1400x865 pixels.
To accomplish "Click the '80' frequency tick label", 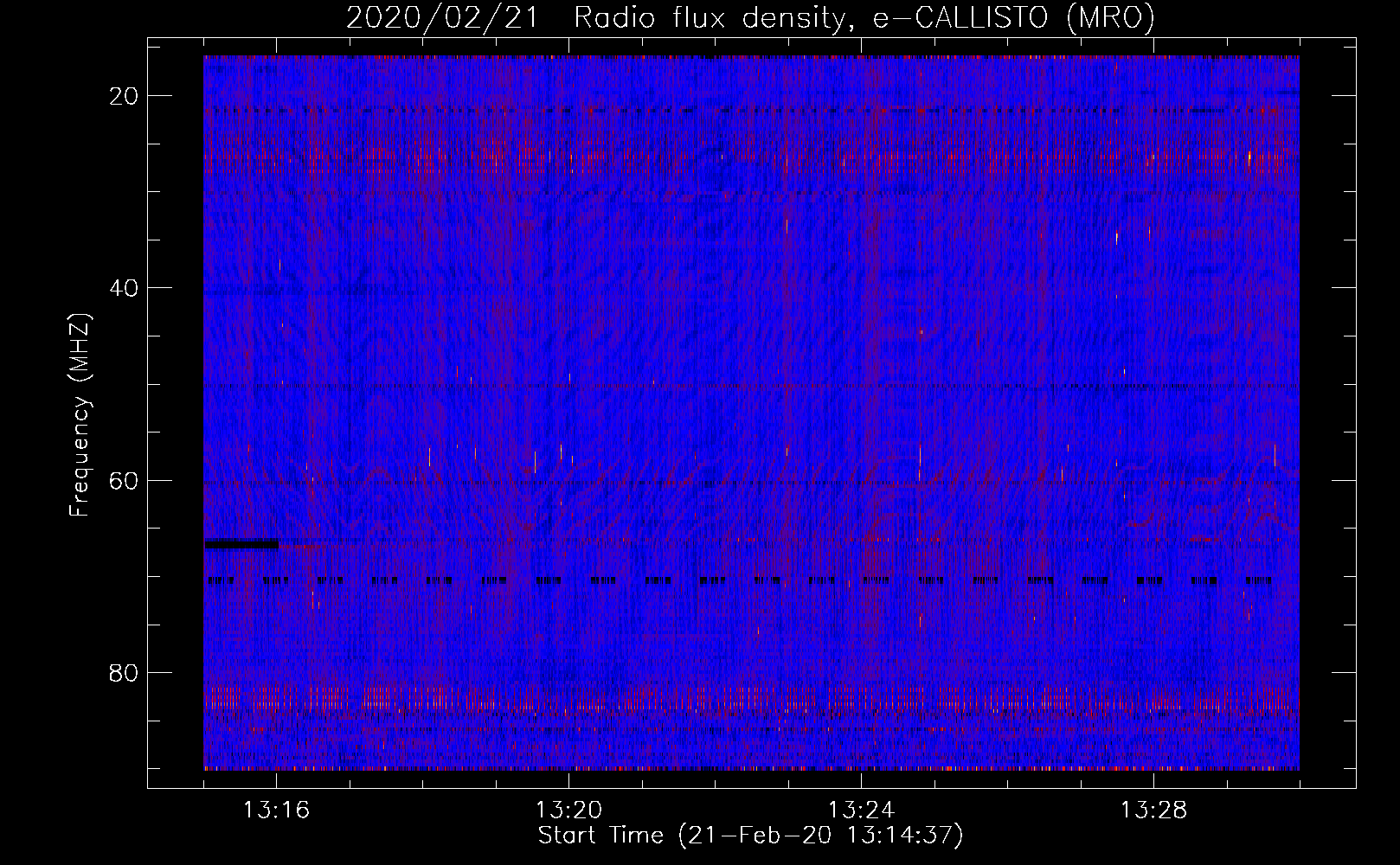I will (x=124, y=672).
